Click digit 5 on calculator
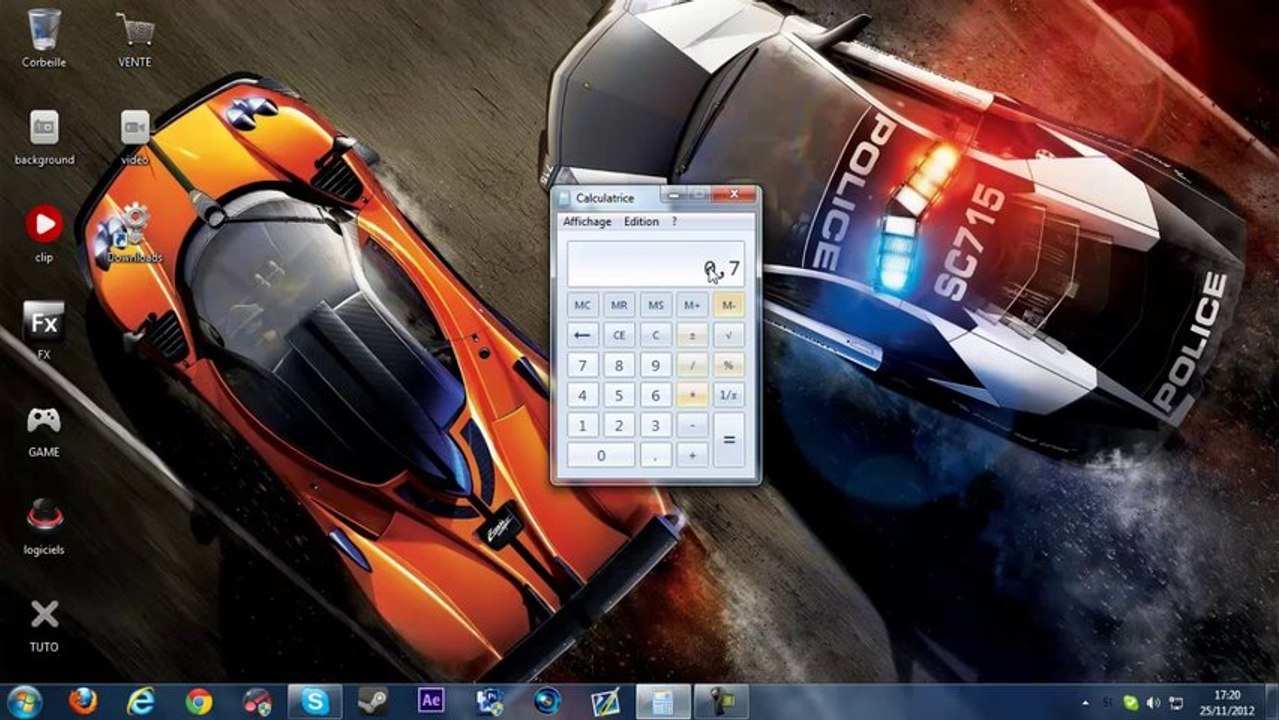1279x720 pixels. (x=619, y=395)
